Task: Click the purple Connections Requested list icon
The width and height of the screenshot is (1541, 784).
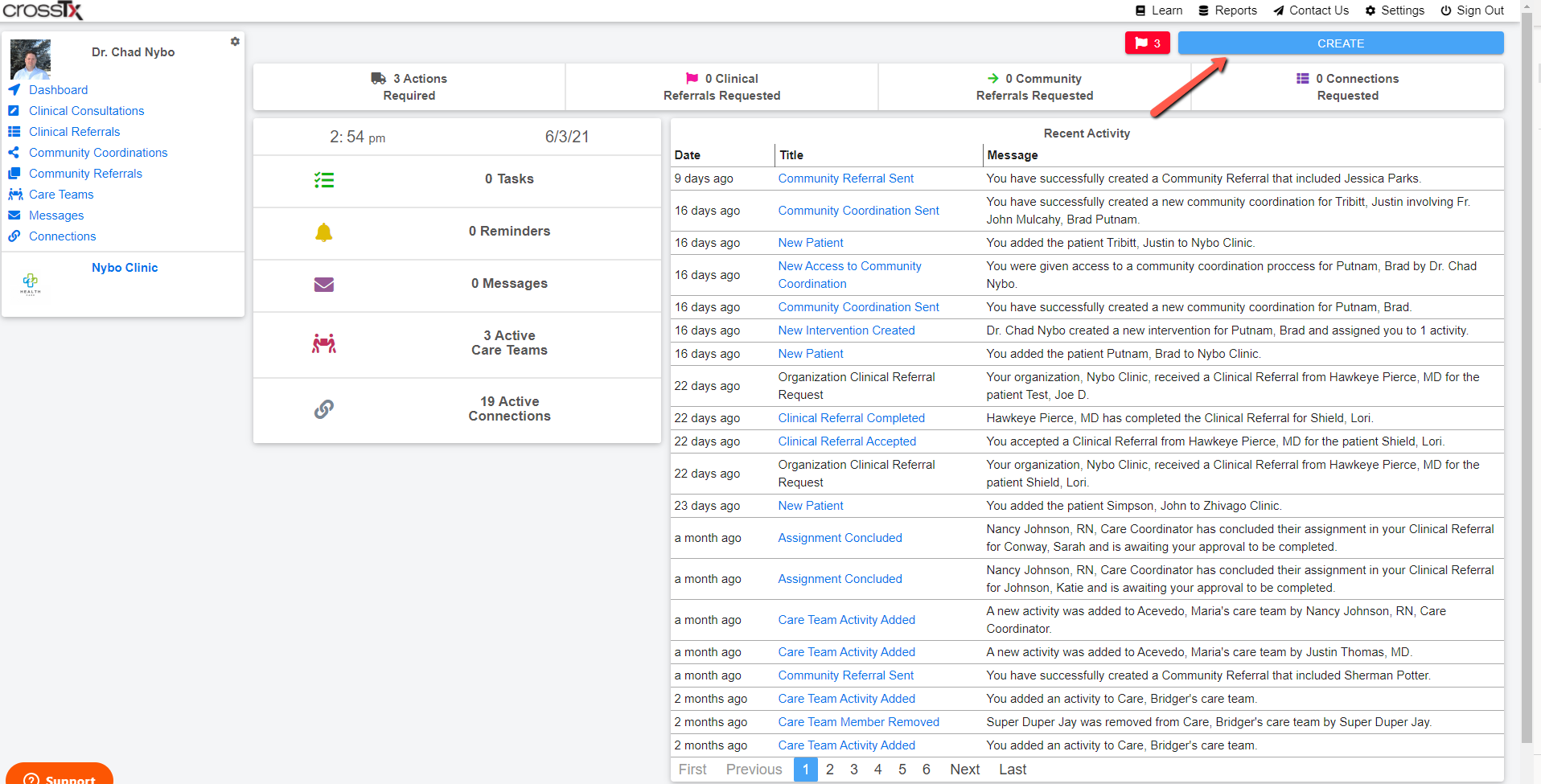Action: point(1303,79)
